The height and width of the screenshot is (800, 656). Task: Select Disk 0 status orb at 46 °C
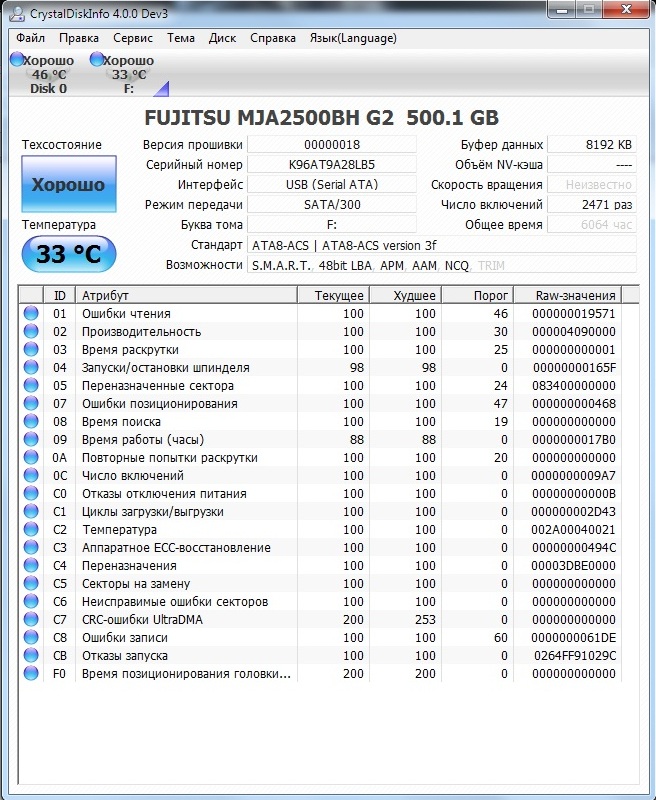click(x=16, y=61)
